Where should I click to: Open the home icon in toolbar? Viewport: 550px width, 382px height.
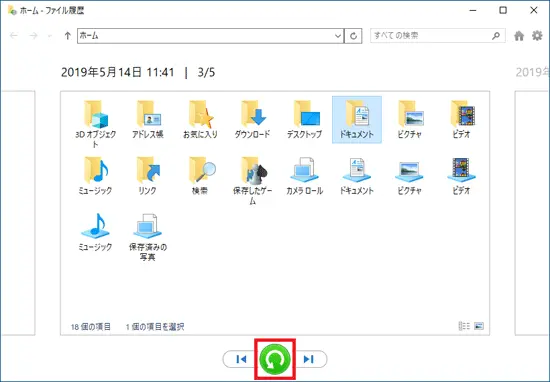coord(519,36)
